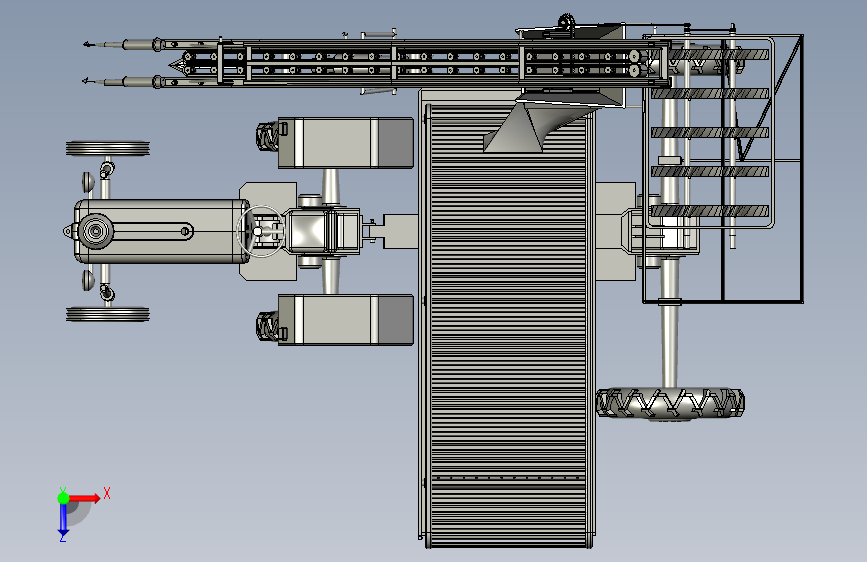Select the tractor steering wheel
867x562 pixels.
point(260,231)
